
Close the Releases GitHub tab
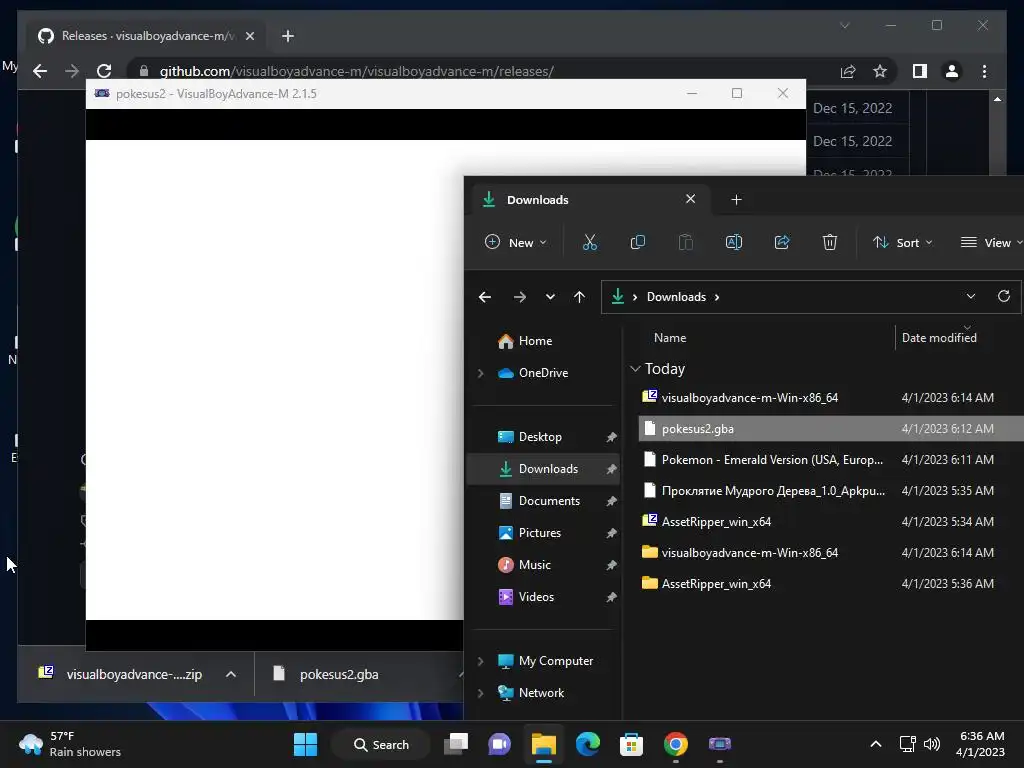point(249,36)
